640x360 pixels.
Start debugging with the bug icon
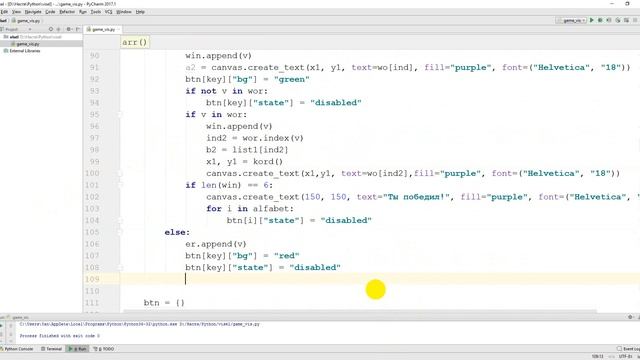(600, 20)
